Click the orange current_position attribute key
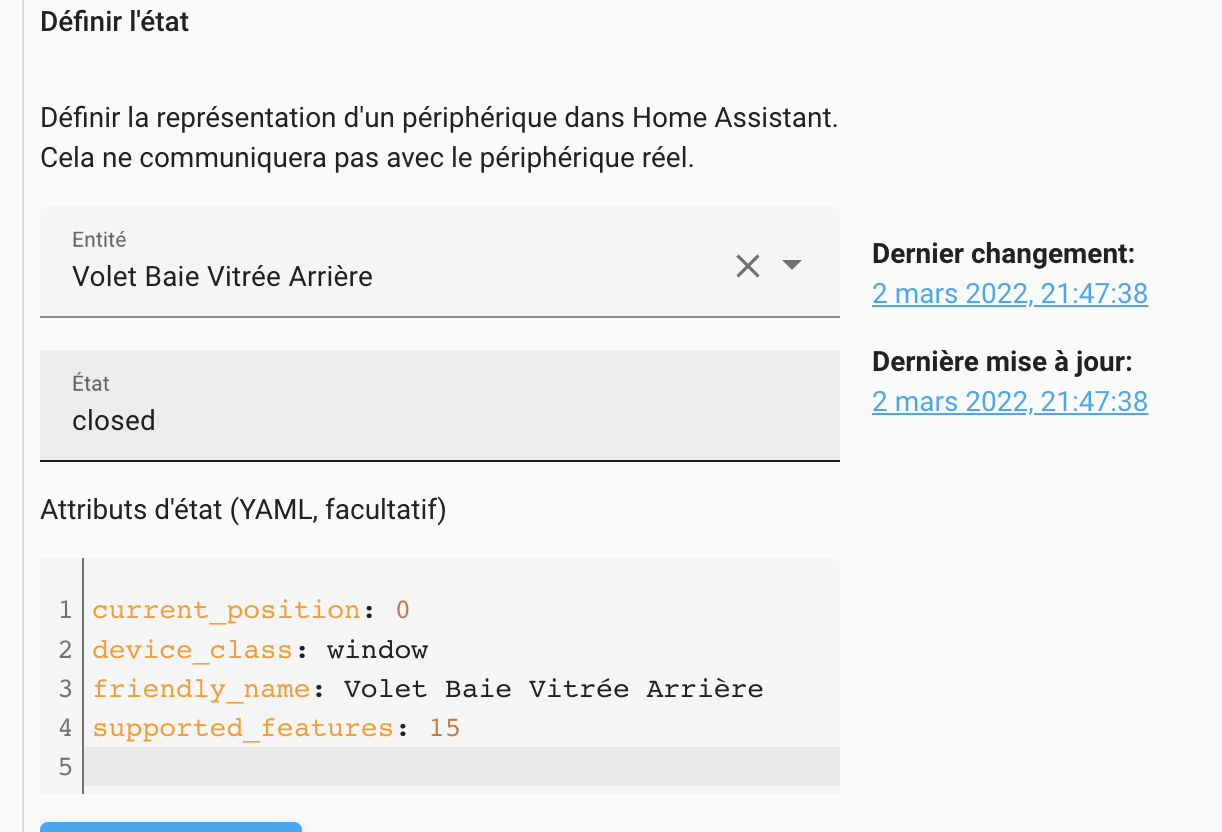1222x832 pixels. 225,609
